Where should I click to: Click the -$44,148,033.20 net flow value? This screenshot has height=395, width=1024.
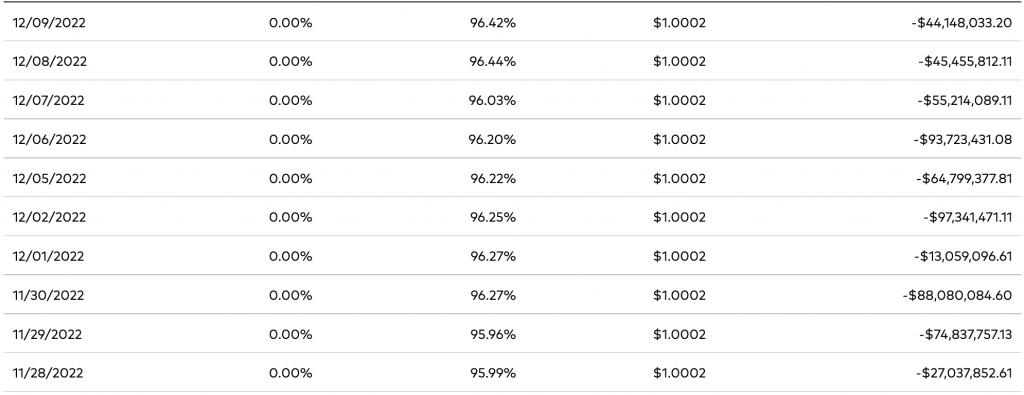point(962,23)
